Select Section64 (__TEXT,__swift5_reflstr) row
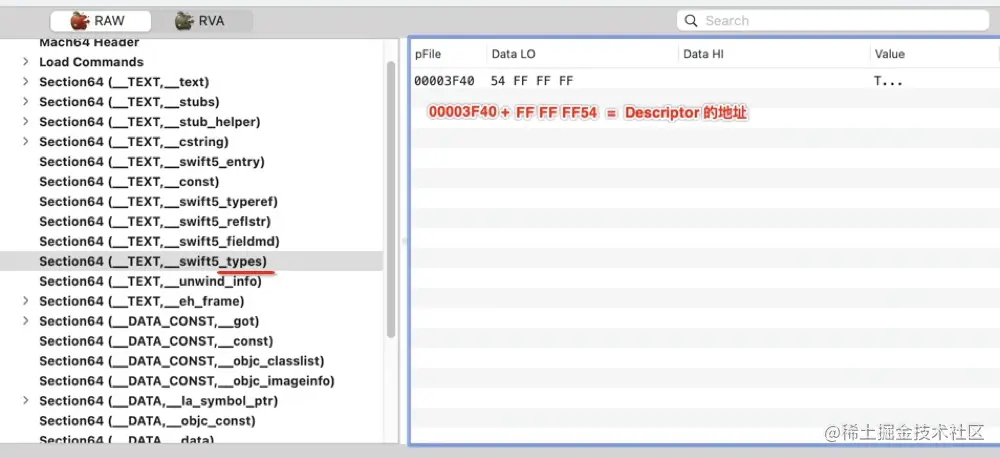The width and height of the screenshot is (1000, 458). pos(191,221)
